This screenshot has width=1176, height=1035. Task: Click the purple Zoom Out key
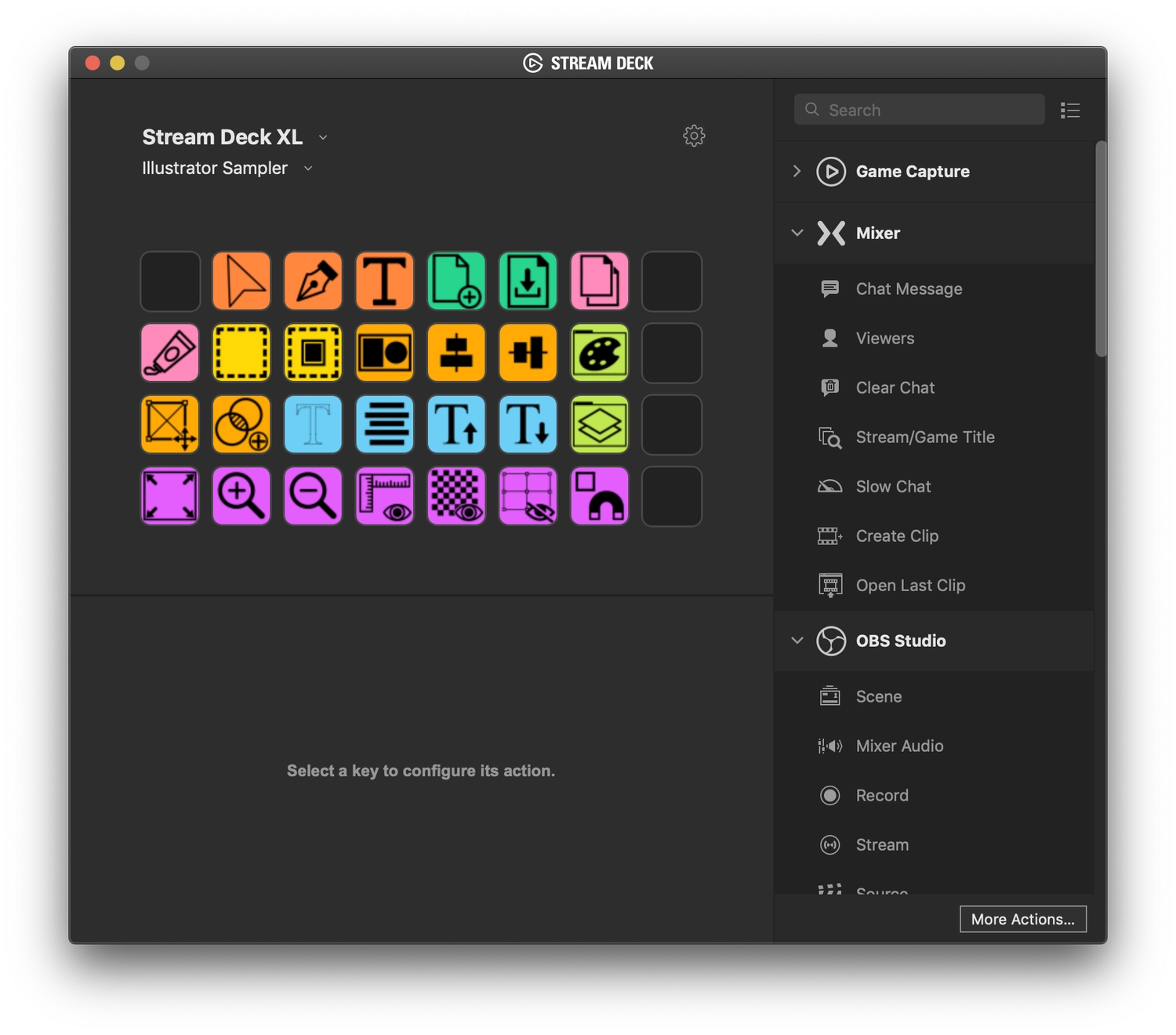tap(313, 496)
